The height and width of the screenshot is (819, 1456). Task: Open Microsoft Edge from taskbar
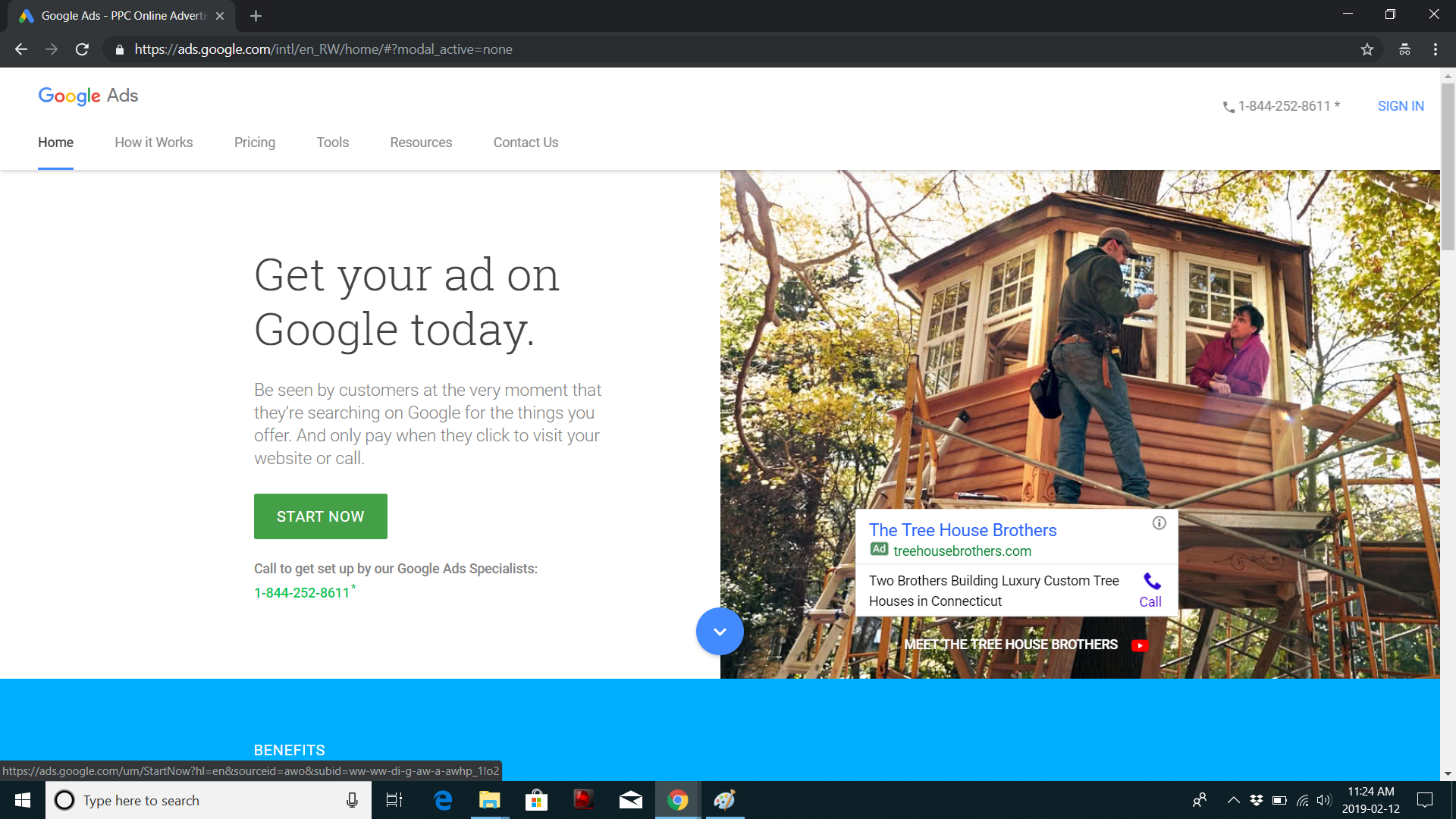click(x=443, y=800)
